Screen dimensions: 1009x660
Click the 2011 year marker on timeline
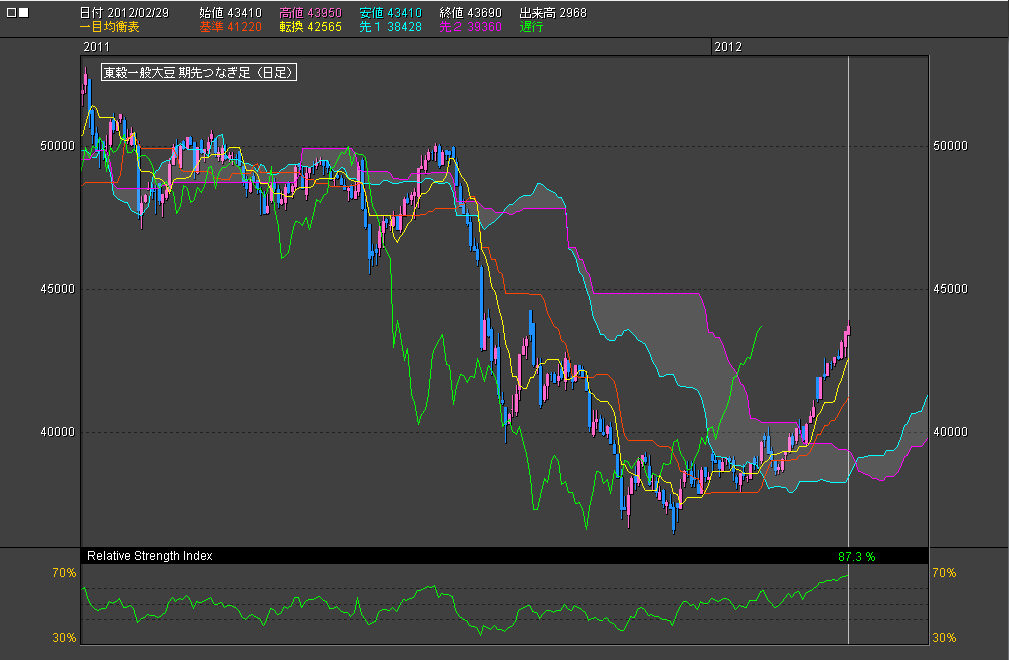tap(97, 47)
